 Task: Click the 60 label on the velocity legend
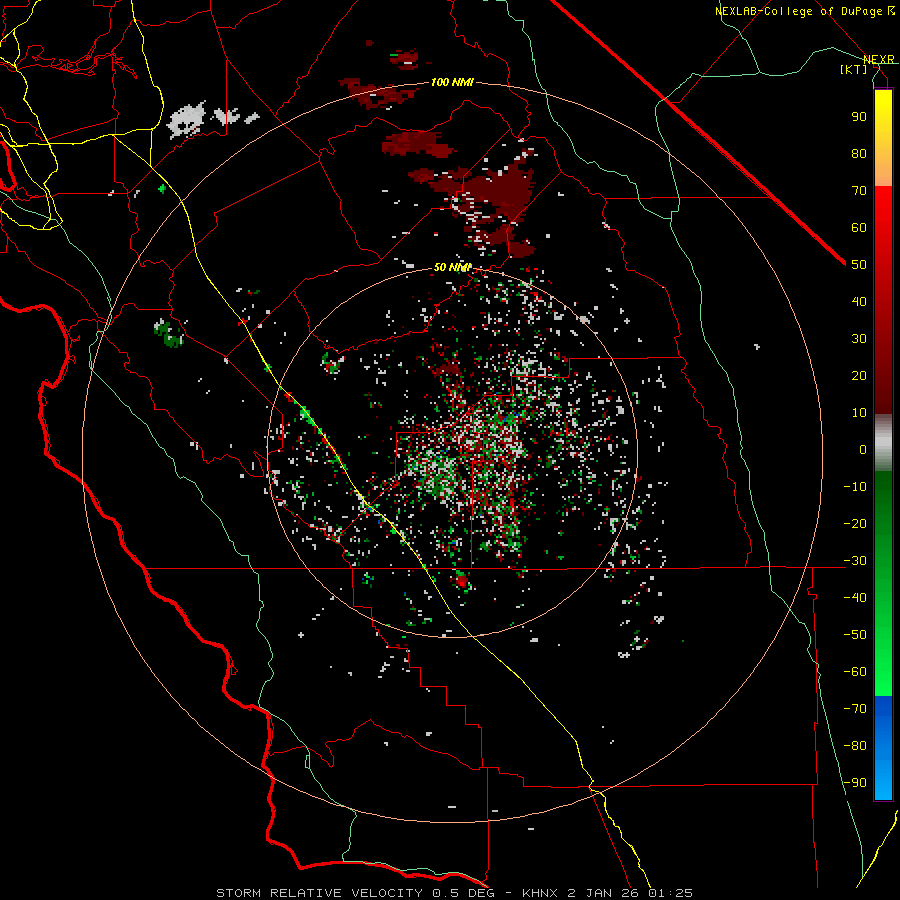pos(859,227)
